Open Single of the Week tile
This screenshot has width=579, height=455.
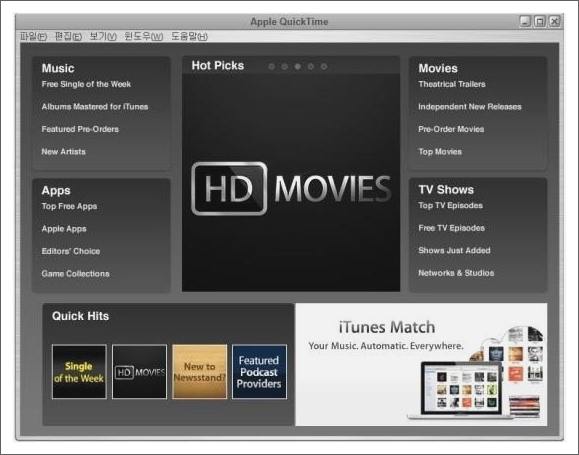pos(79,372)
